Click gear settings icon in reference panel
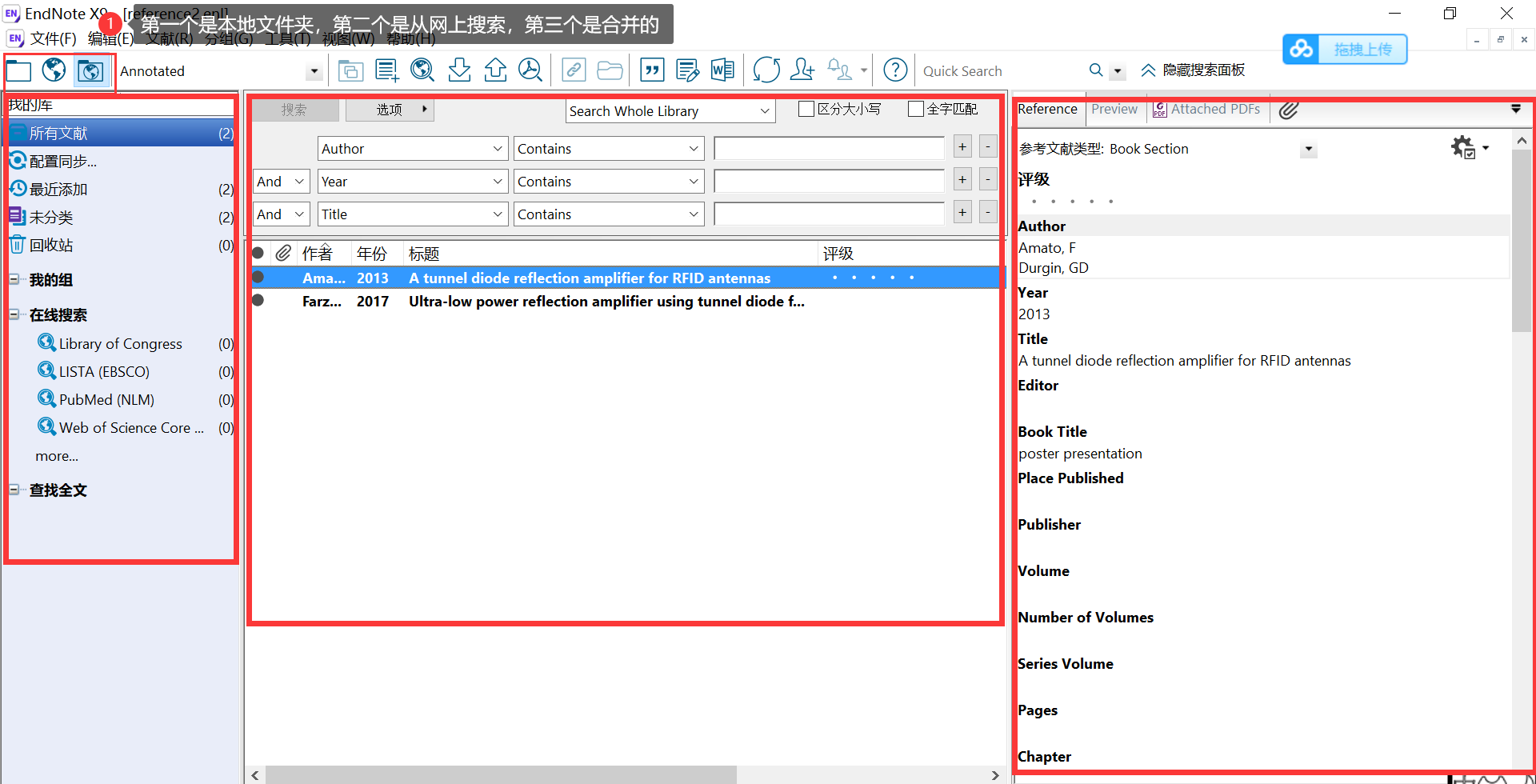 (1463, 147)
